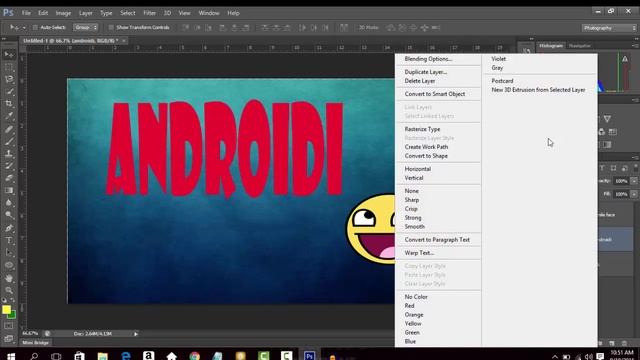640x360 pixels.
Task: Select the Eraser tool
Action: 9,178
